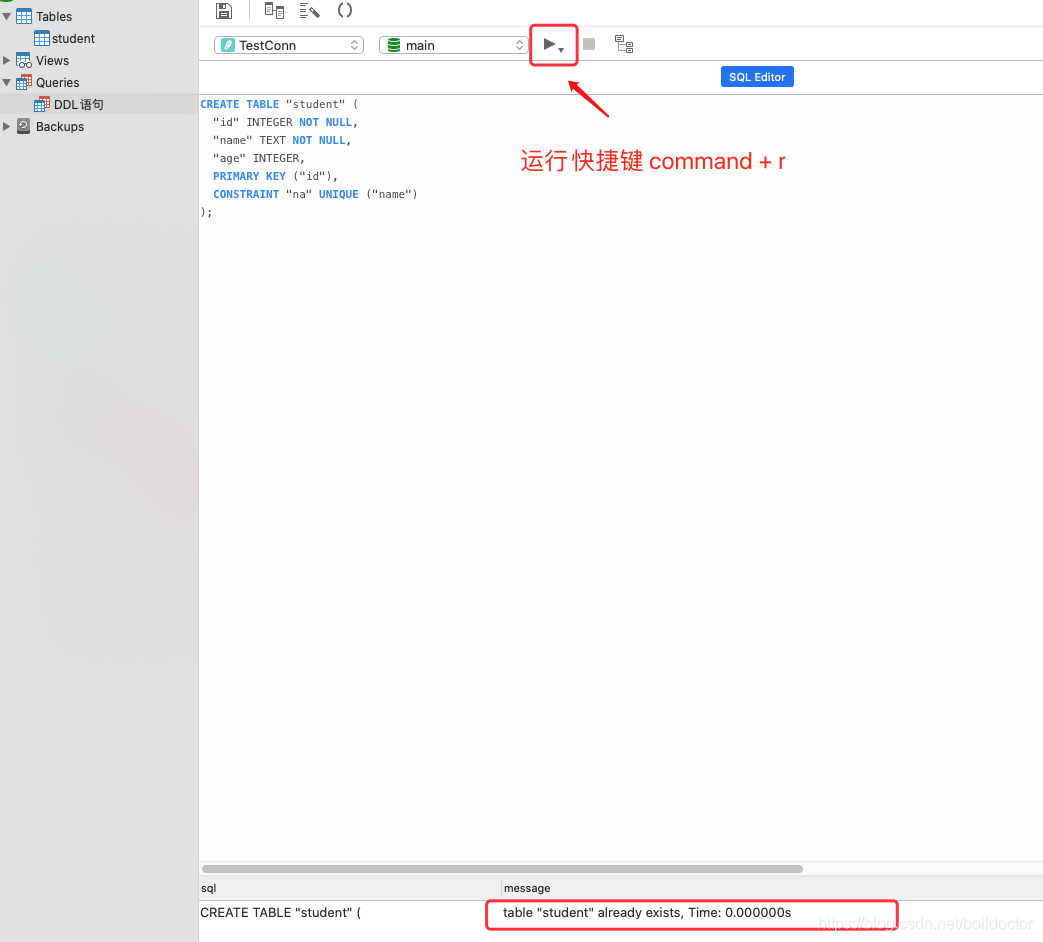Click the "age" INTEGER line

coord(259,158)
